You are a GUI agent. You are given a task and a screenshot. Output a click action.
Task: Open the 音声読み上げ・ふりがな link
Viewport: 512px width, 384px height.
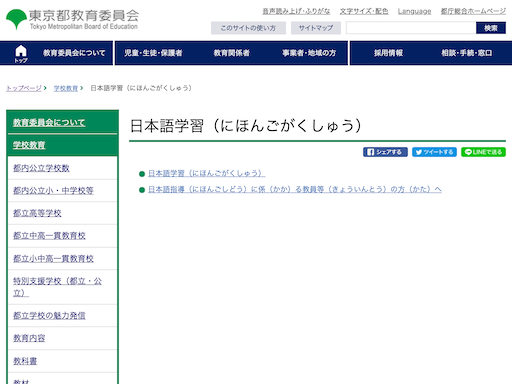(x=296, y=11)
